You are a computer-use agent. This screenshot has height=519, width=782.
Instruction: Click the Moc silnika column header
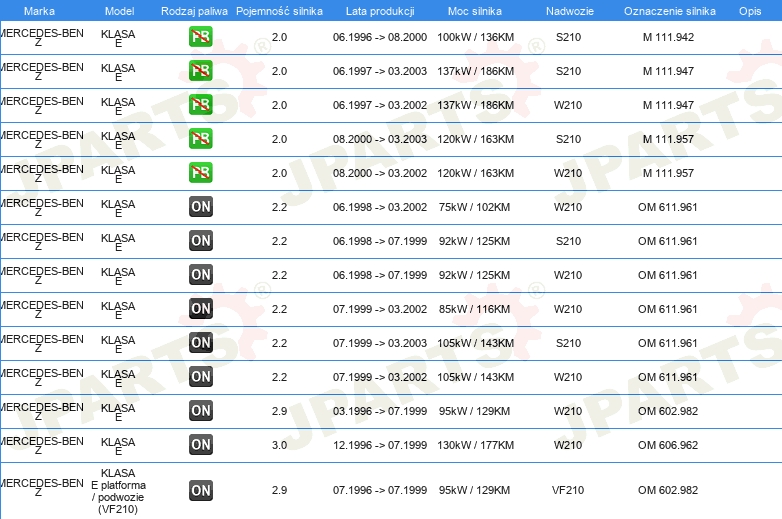[x=475, y=11]
